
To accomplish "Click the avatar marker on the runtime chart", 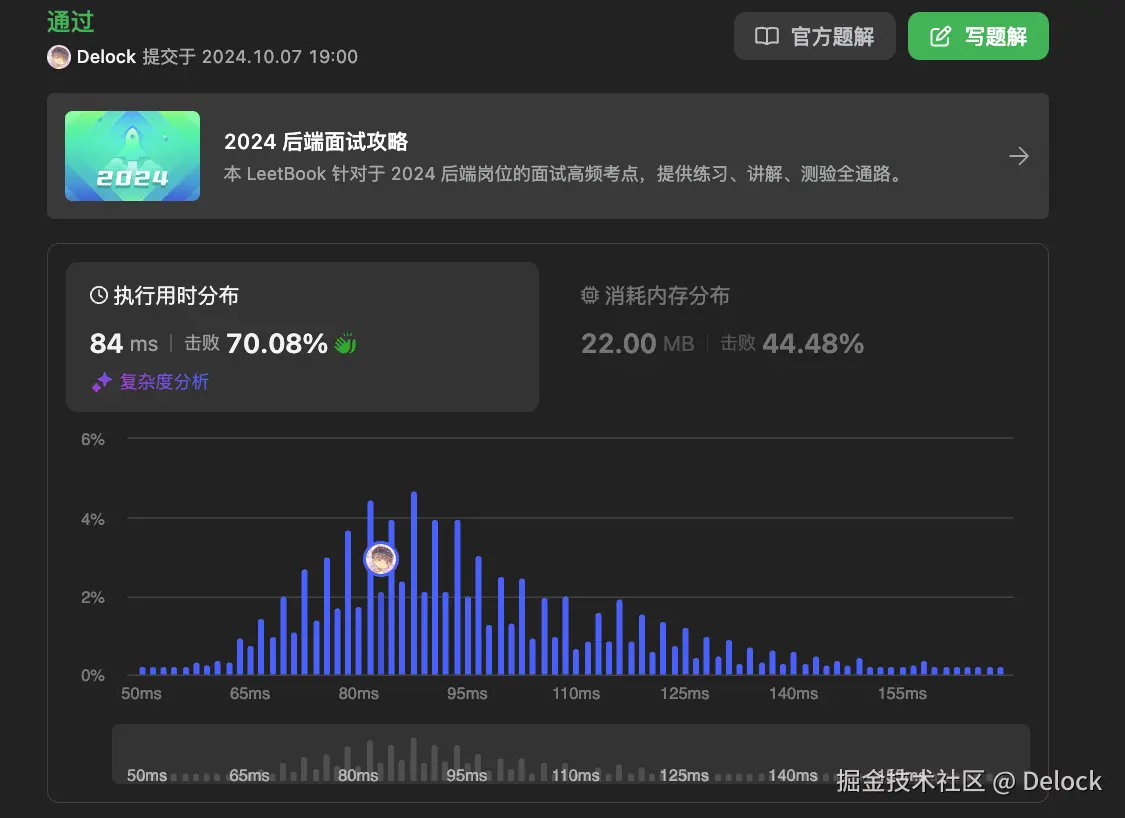I will coord(380,559).
